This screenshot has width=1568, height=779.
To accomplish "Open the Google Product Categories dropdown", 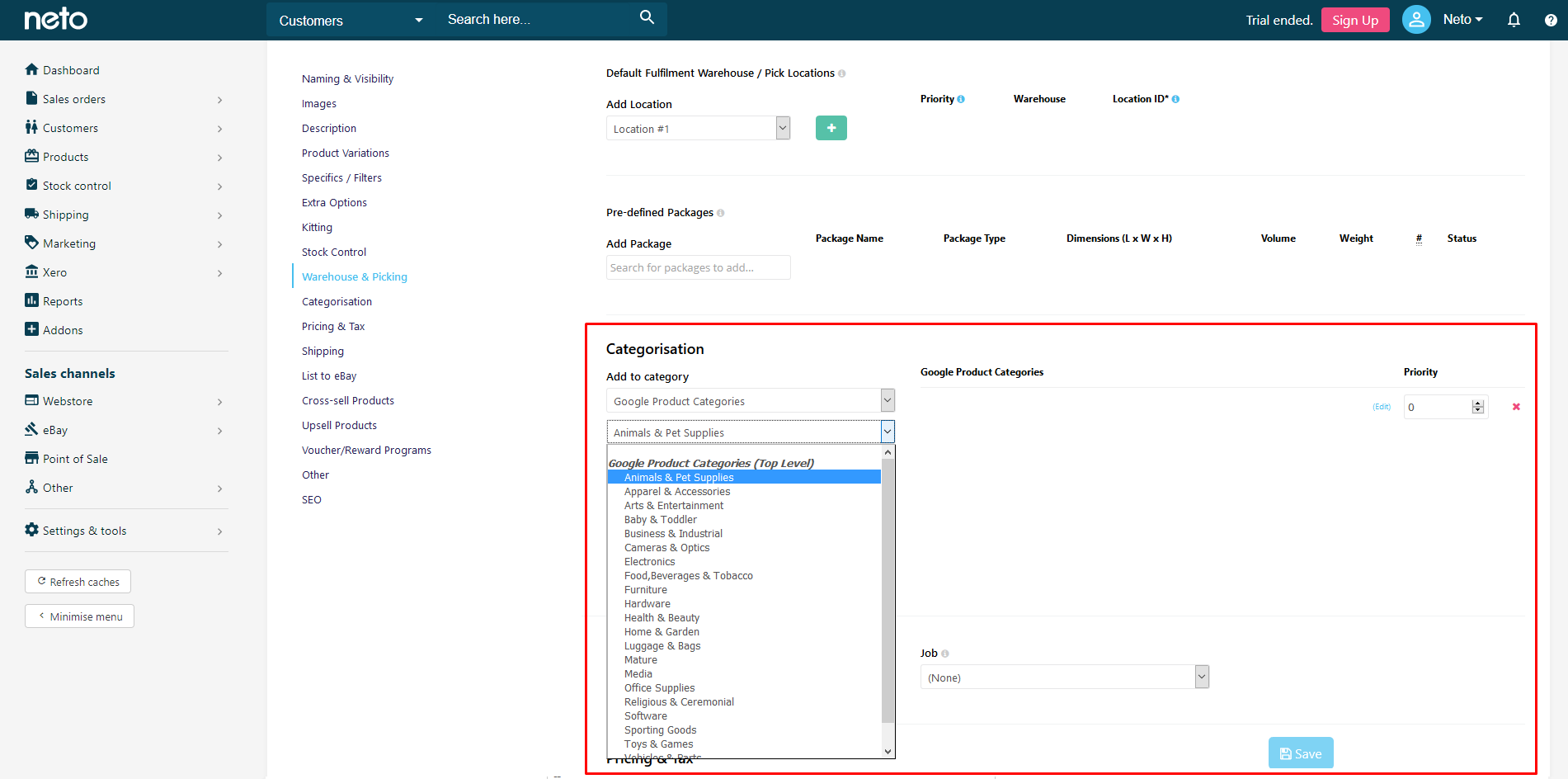I will click(751, 401).
